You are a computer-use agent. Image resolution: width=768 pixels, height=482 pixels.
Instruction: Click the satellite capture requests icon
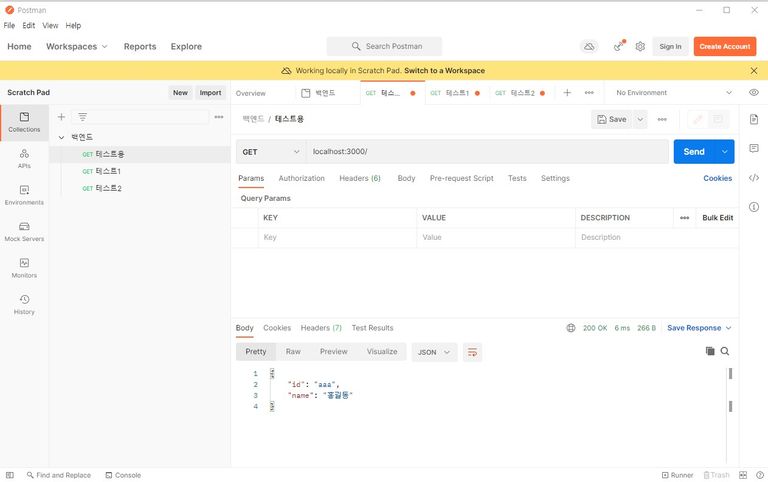(619, 46)
